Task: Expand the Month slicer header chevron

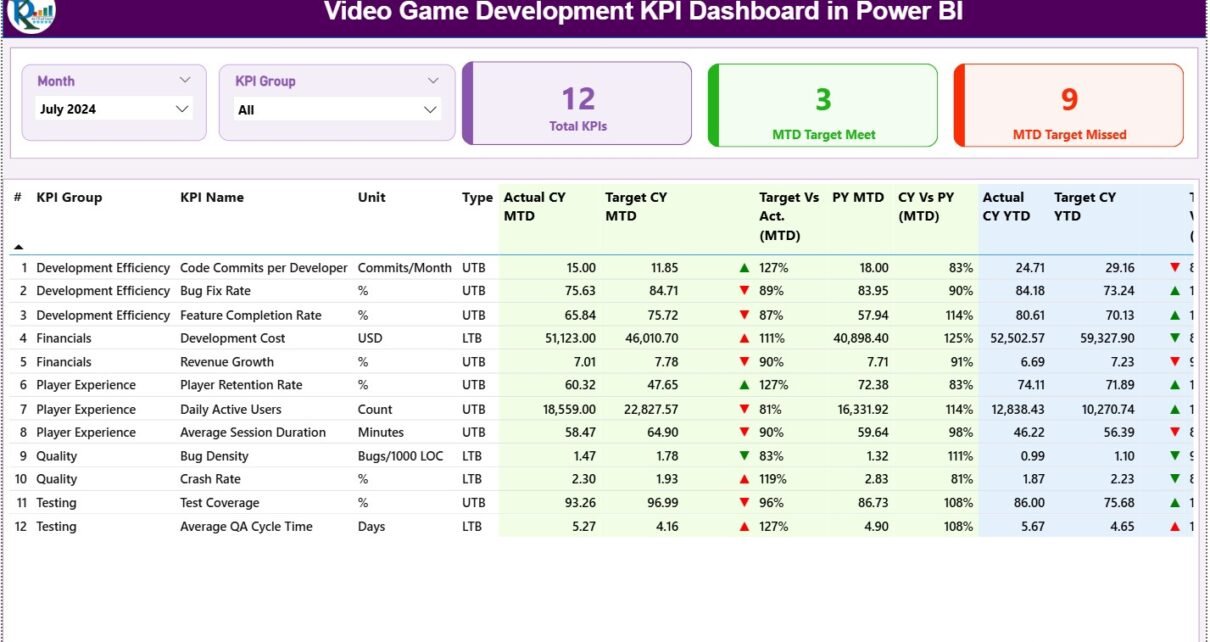Action: [x=185, y=80]
